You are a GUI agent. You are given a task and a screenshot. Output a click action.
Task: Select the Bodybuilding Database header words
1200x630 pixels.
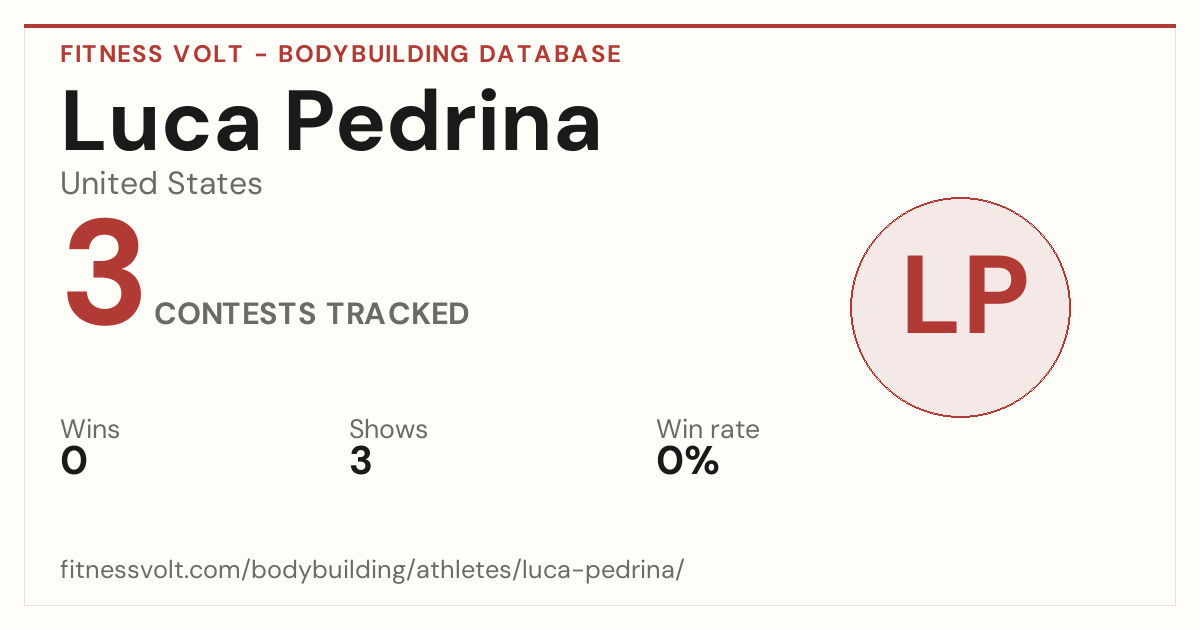[450, 54]
